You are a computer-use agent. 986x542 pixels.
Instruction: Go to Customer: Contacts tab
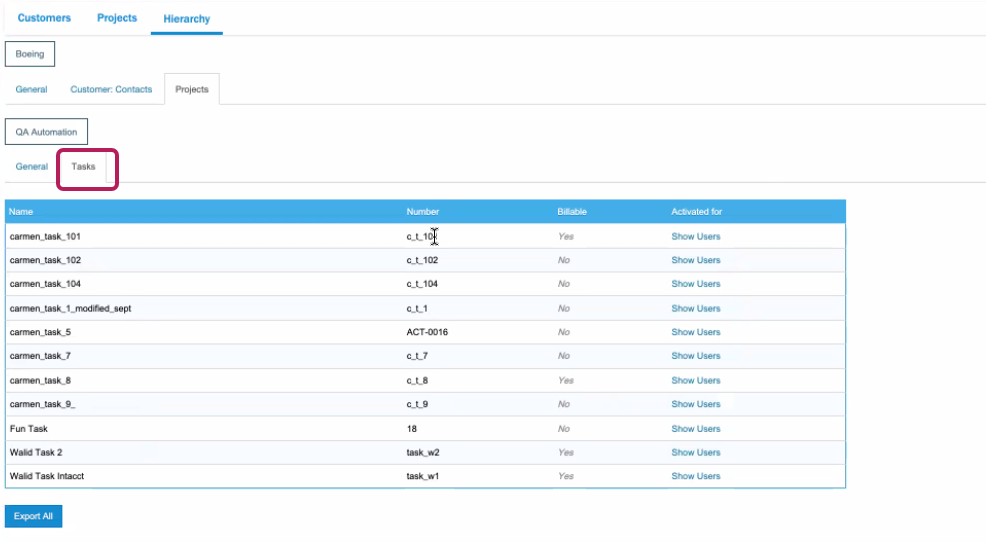[x=111, y=90]
